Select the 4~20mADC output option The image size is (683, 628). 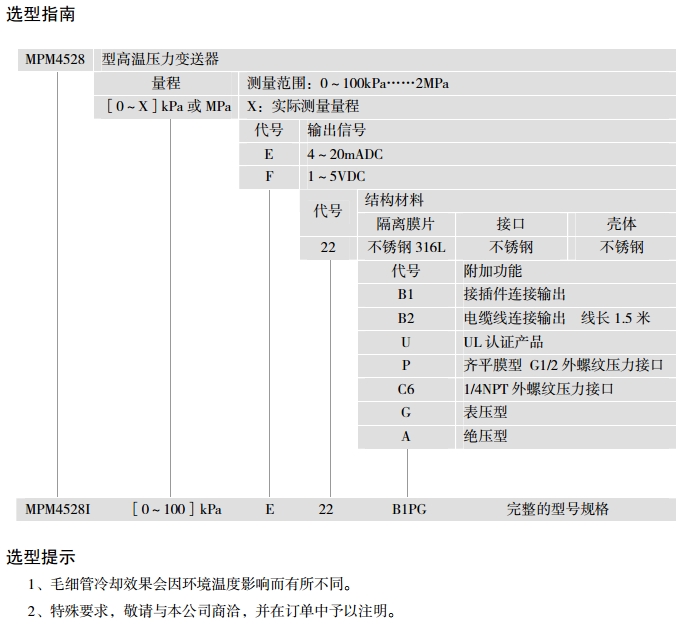pos(345,154)
